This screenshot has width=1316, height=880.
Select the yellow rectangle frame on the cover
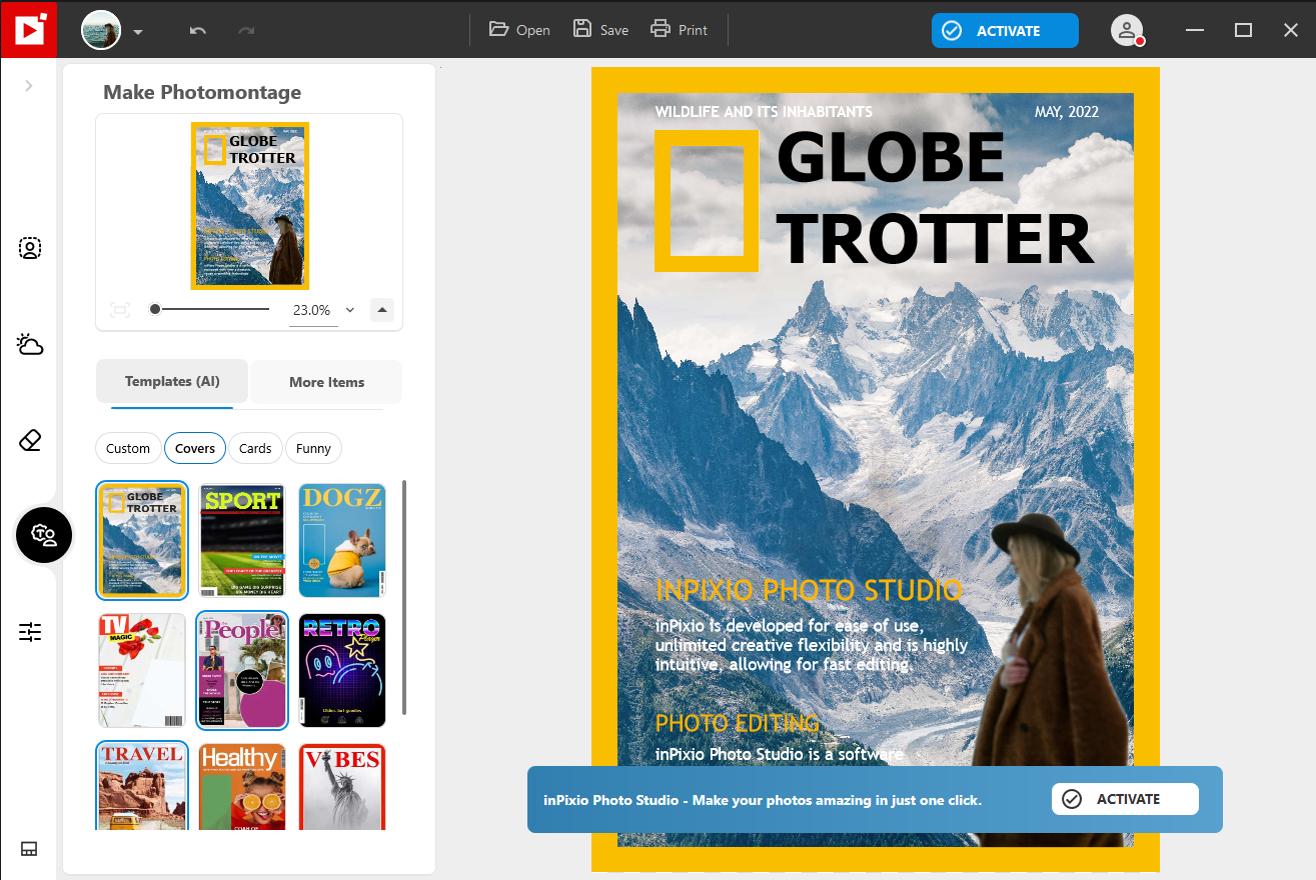(706, 200)
